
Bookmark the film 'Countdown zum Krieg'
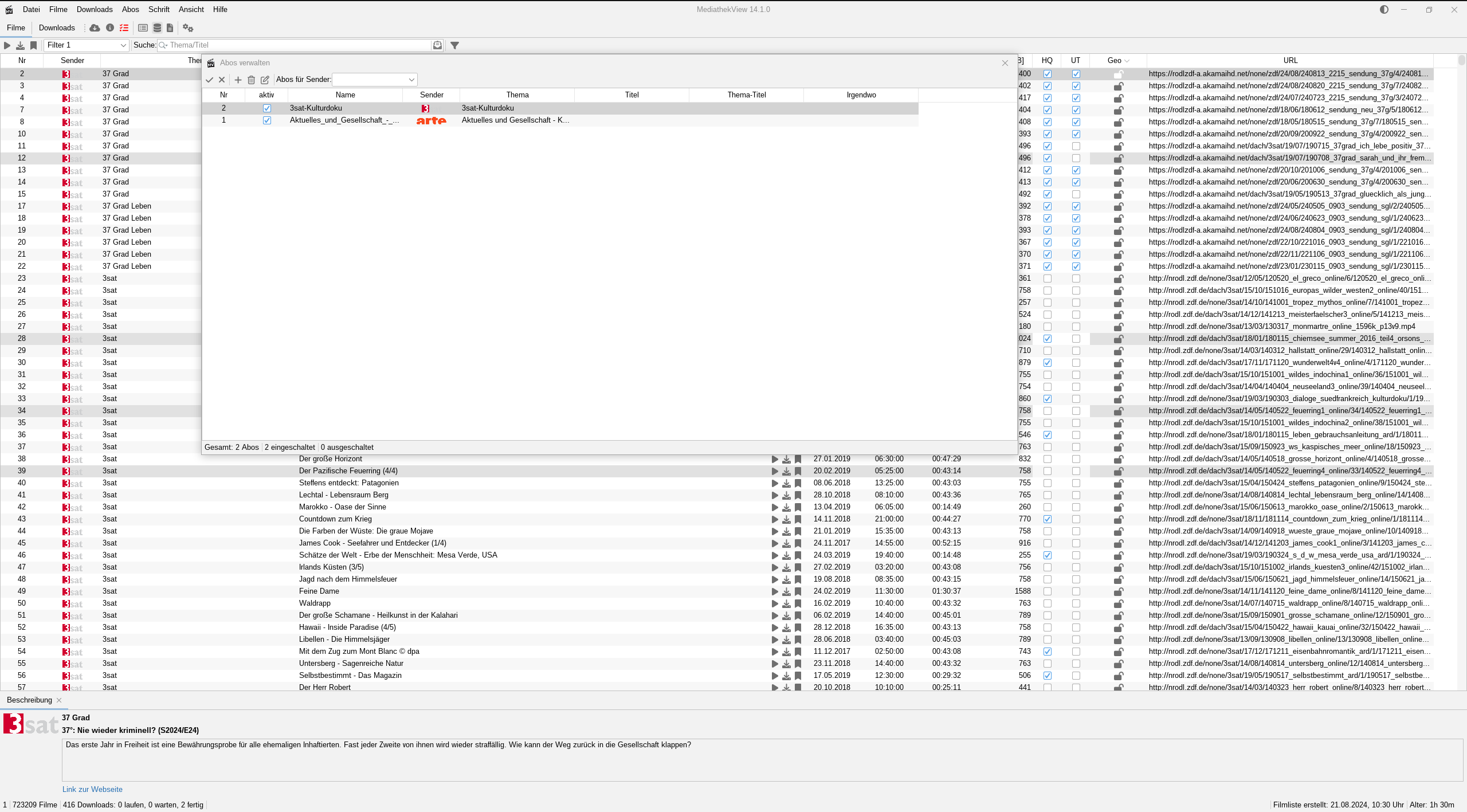click(798, 519)
